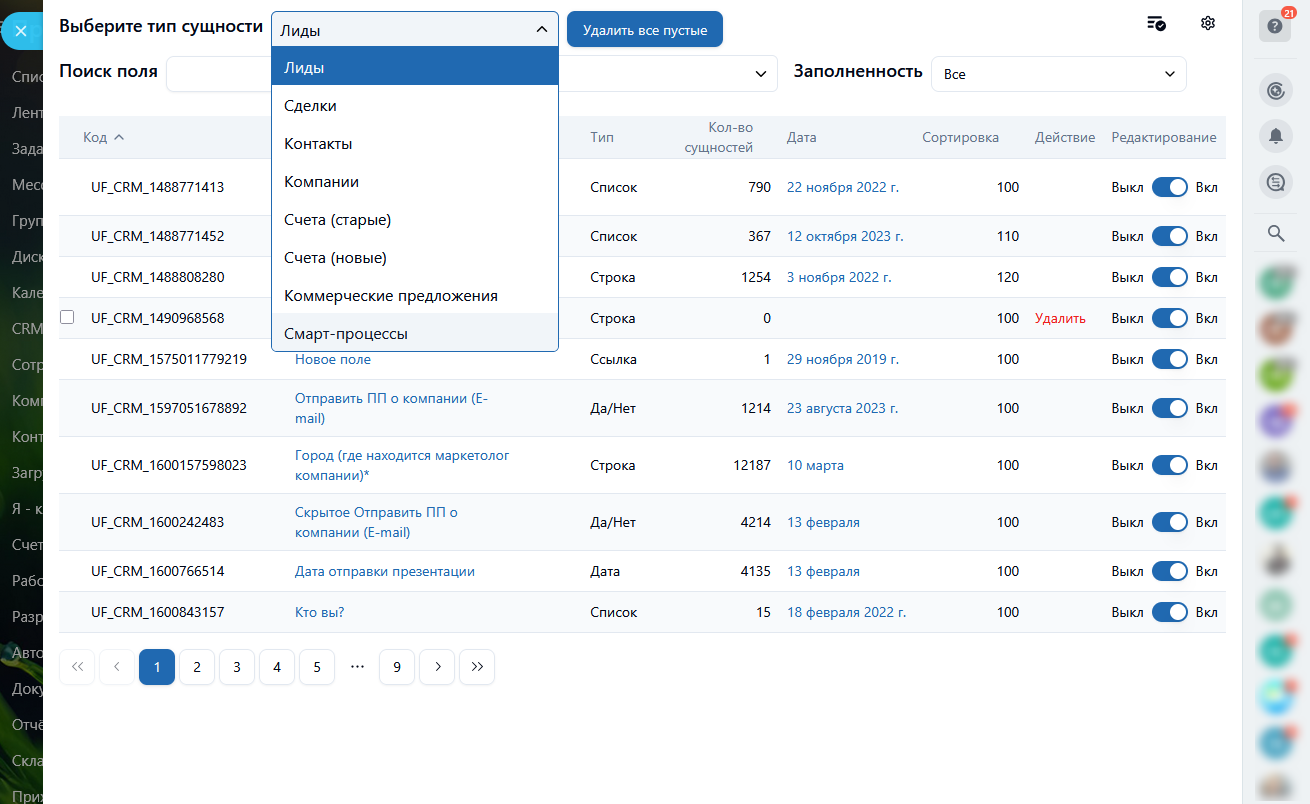Open the chat icon below the bell
The width and height of the screenshot is (1310, 804).
pos(1275,182)
